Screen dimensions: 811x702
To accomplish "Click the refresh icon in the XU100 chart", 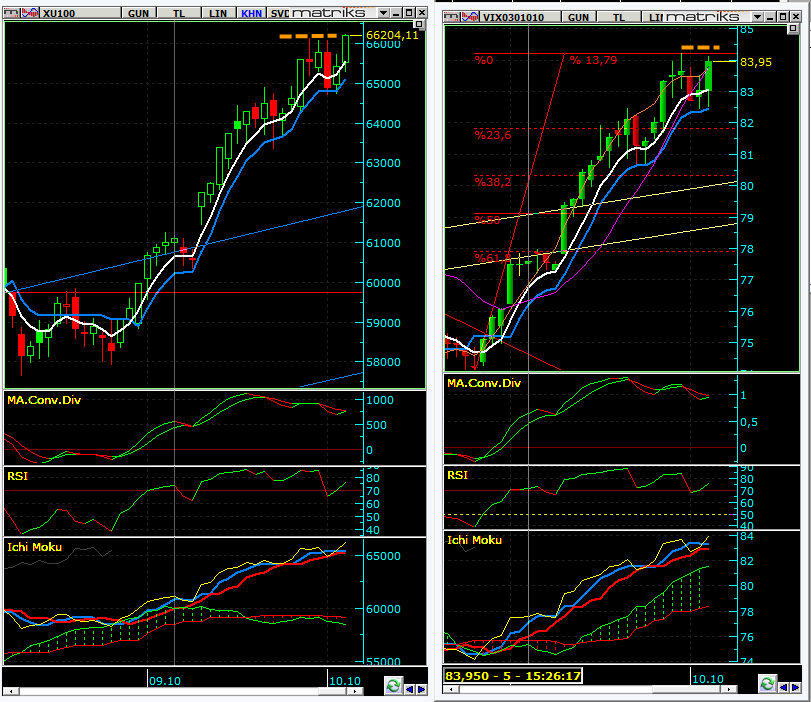I will pos(393,684).
